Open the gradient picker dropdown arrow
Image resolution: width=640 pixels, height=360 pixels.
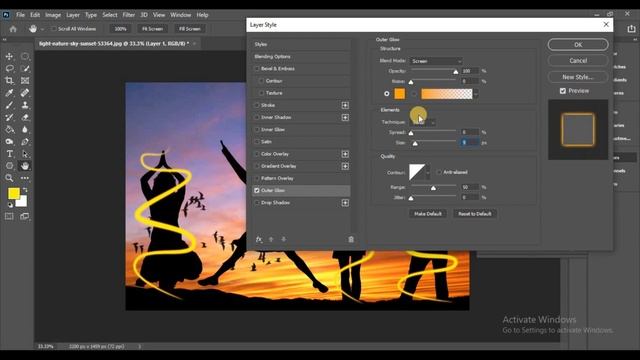[476, 94]
